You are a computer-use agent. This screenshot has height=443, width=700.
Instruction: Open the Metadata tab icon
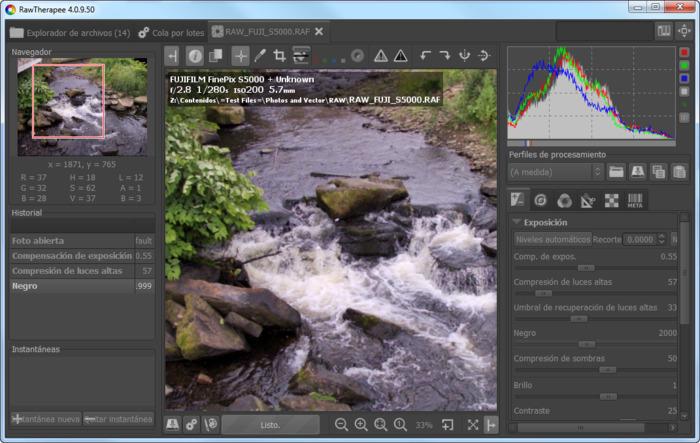tap(635, 200)
